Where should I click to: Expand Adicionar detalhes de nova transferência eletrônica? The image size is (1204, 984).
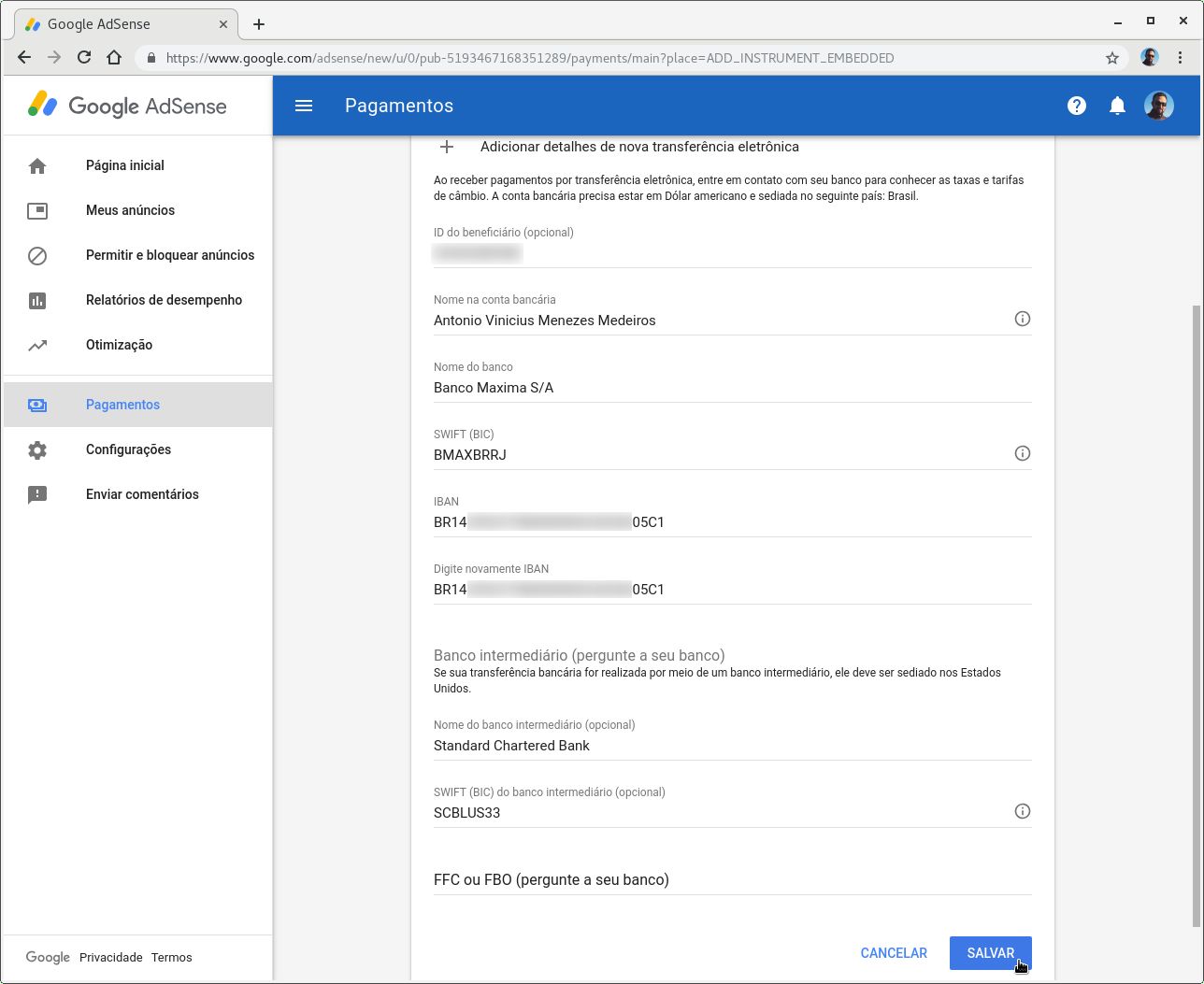(x=639, y=147)
